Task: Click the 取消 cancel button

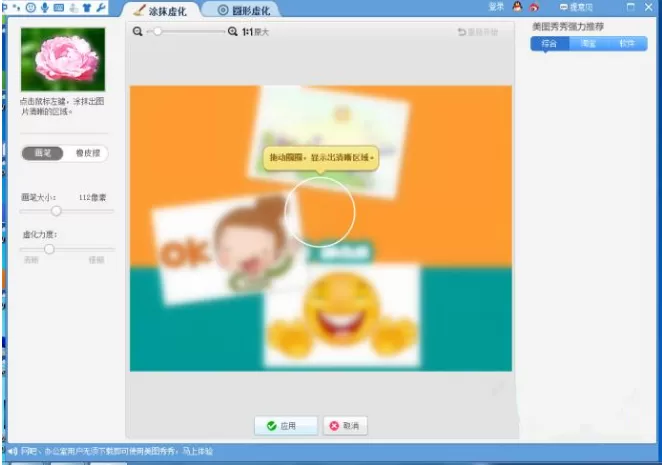Action: pyautogui.click(x=345, y=426)
